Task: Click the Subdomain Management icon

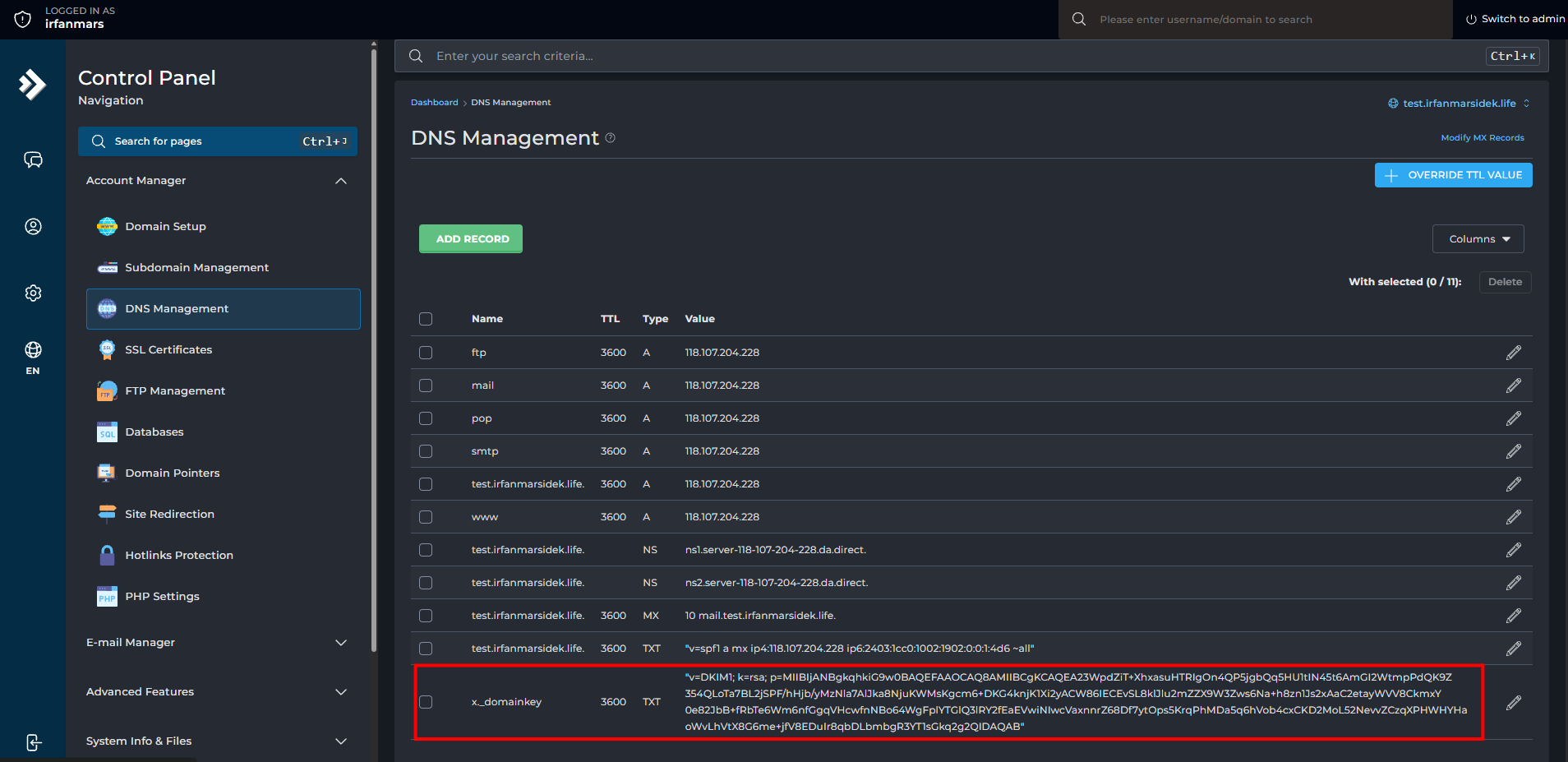Action: coord(107,267)
